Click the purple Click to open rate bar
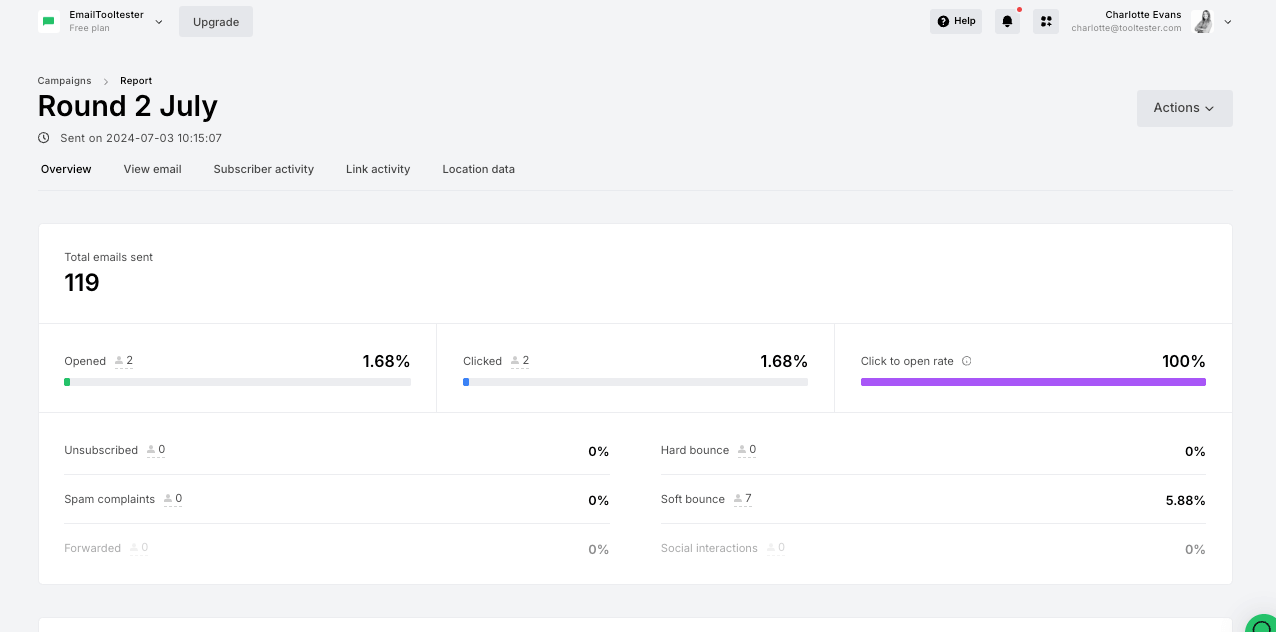This screenshot has width=1276, height=632. coord(1033,382)
